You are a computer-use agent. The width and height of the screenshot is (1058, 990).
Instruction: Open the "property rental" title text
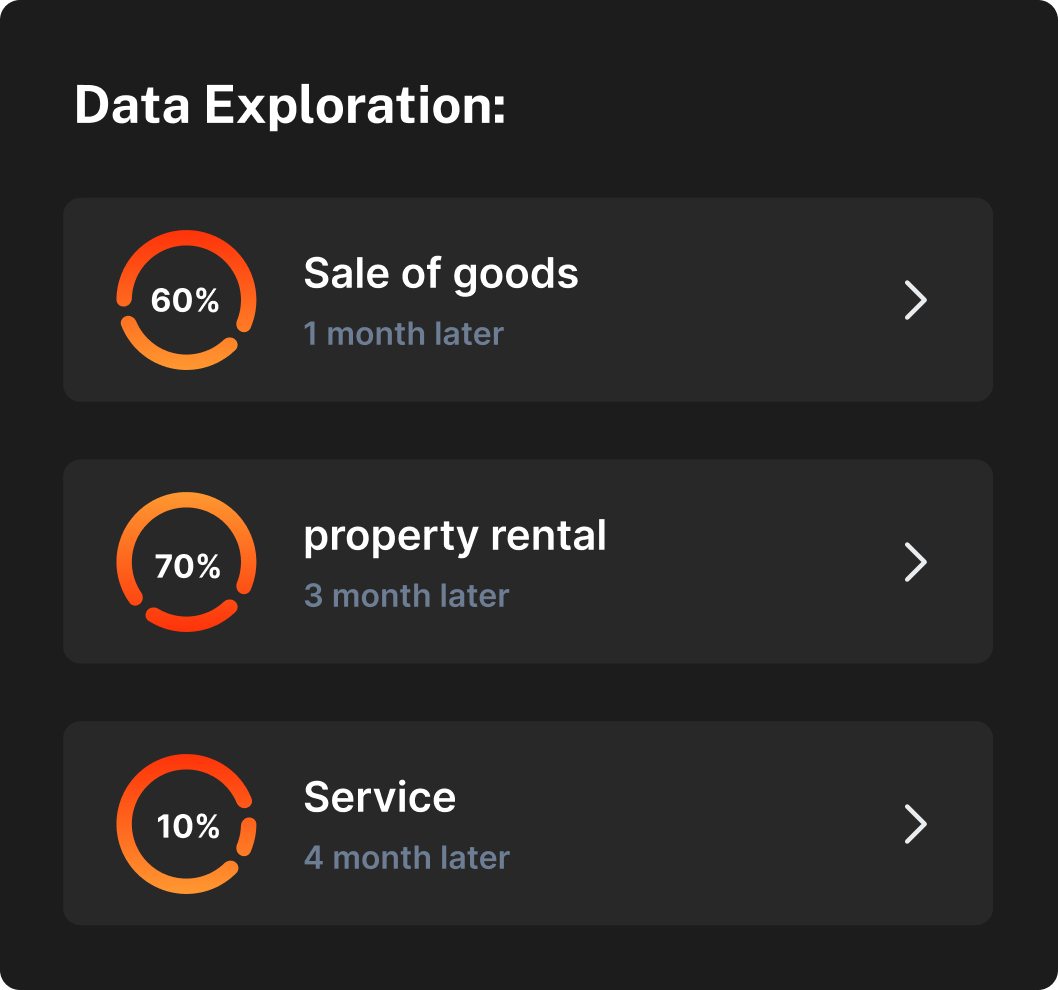tap(455, 536)
